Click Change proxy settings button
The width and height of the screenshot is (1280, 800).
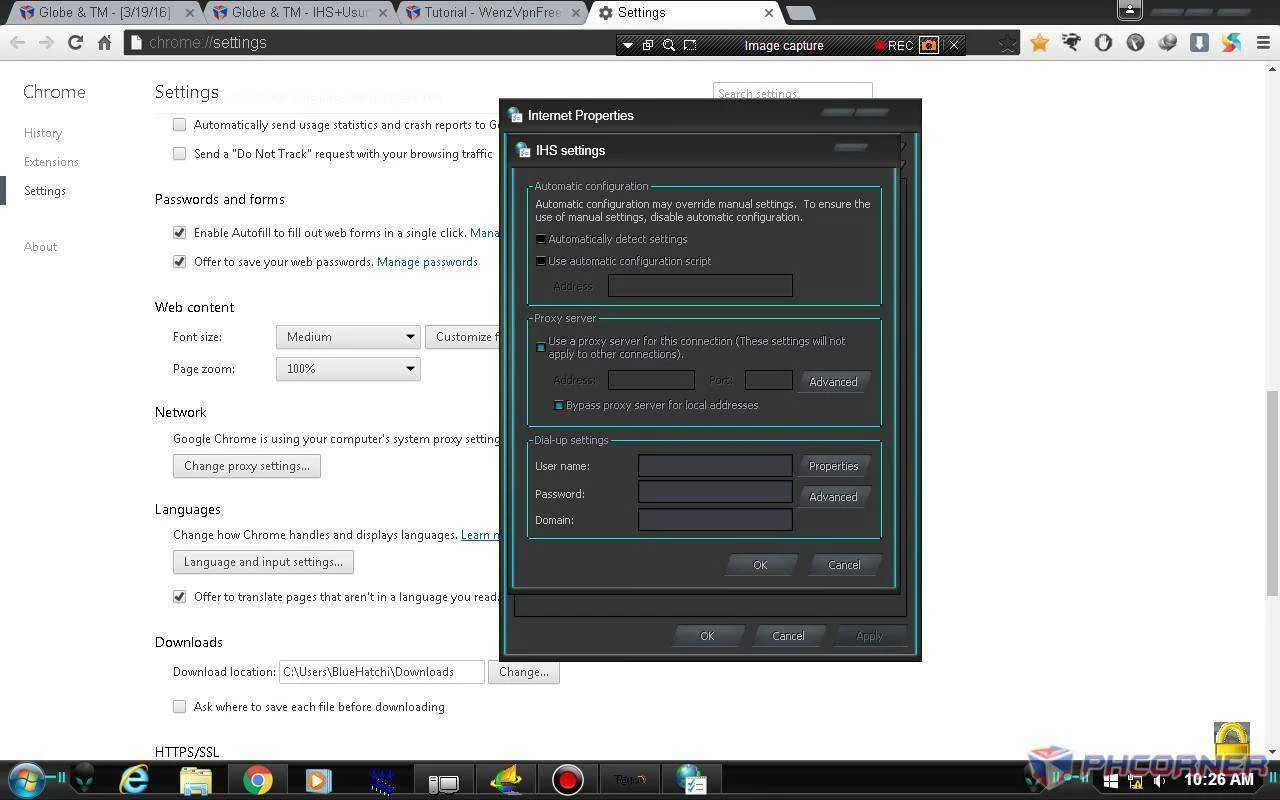247,466
